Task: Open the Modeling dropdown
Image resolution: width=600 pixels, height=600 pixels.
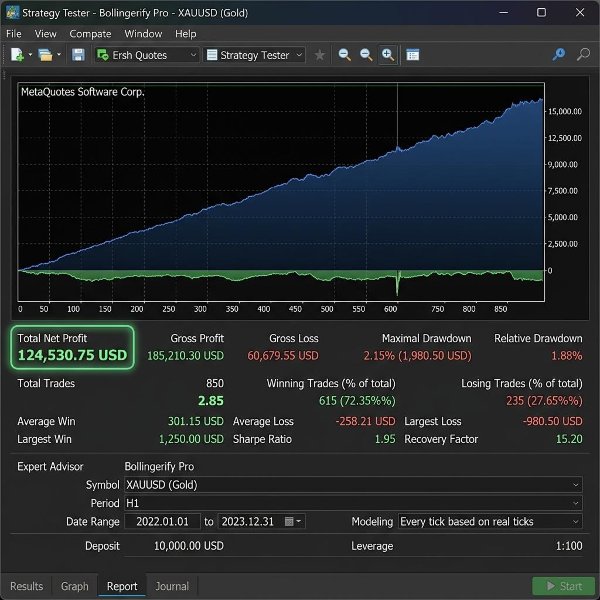Action: [490, 521]
